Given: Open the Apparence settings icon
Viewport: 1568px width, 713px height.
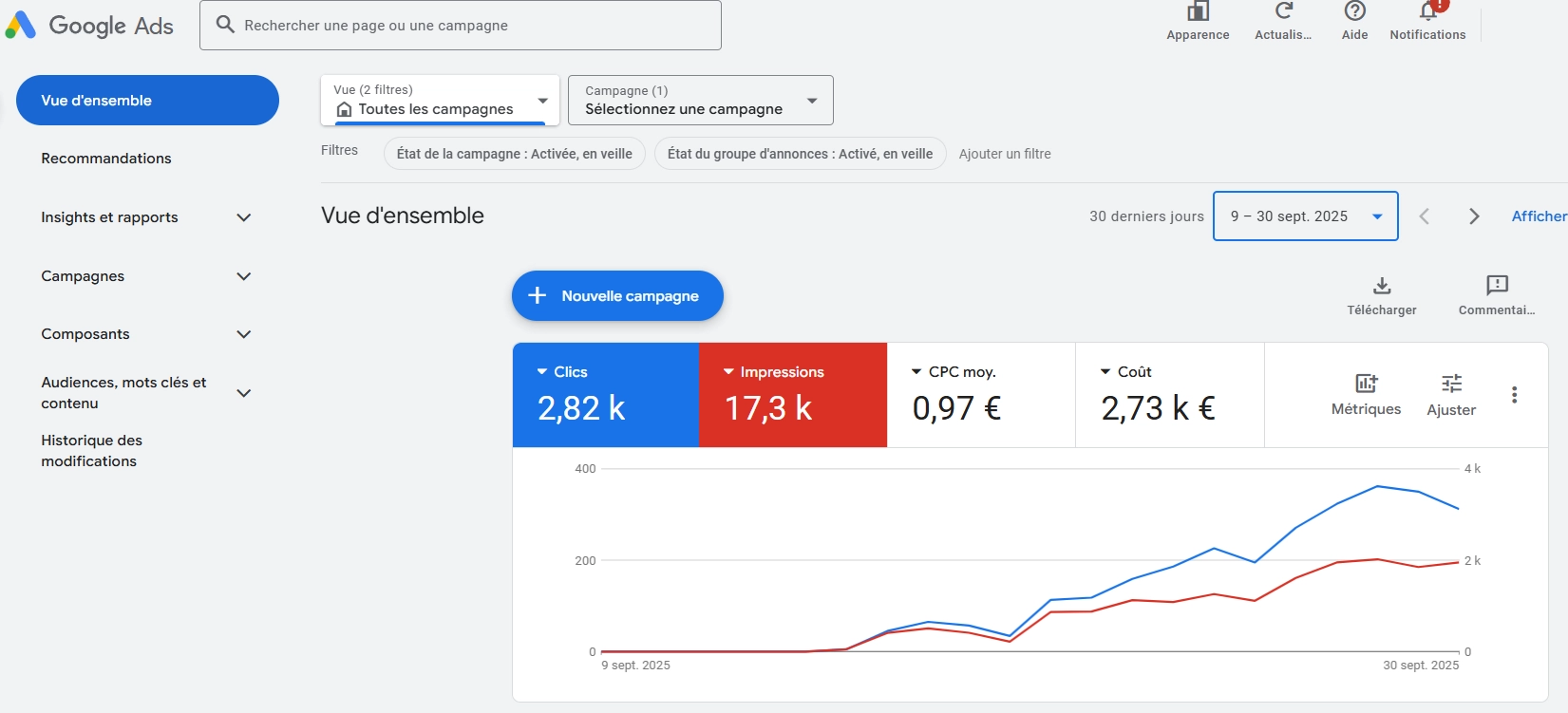Looking at the screenshot, I should point(1198,12).
